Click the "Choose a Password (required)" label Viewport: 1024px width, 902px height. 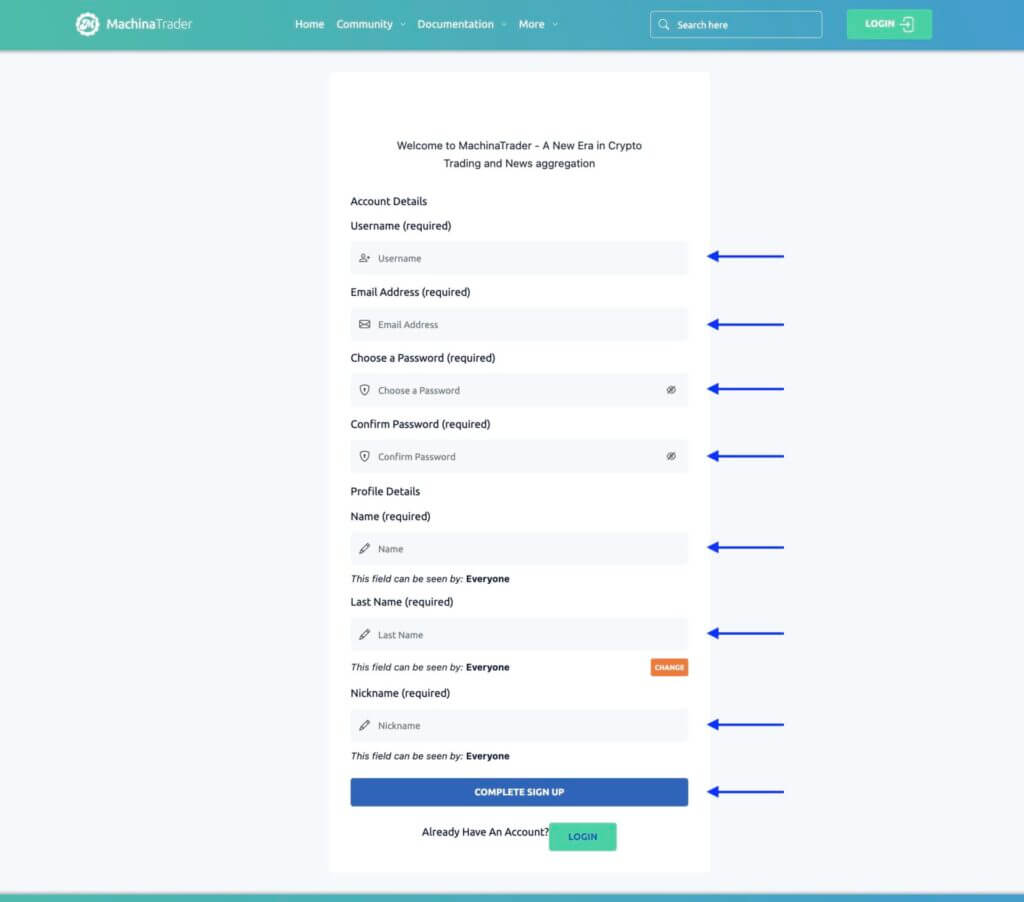coord(423,358)
